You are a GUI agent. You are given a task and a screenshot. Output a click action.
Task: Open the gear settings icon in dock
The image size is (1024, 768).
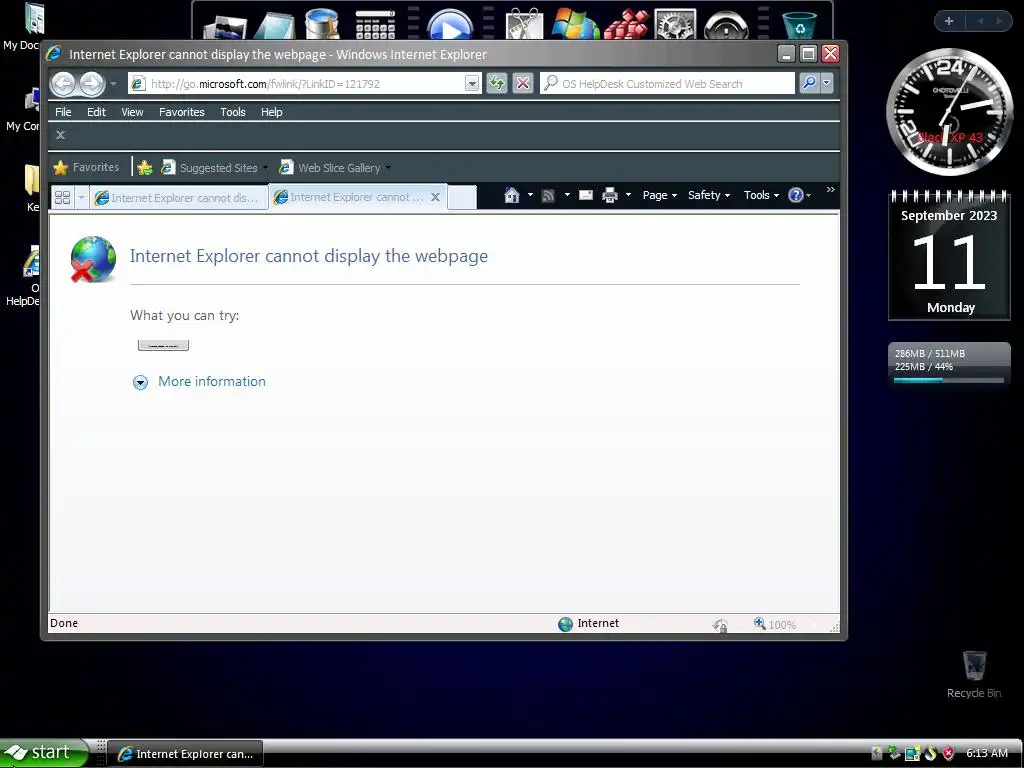pos(675,25)
